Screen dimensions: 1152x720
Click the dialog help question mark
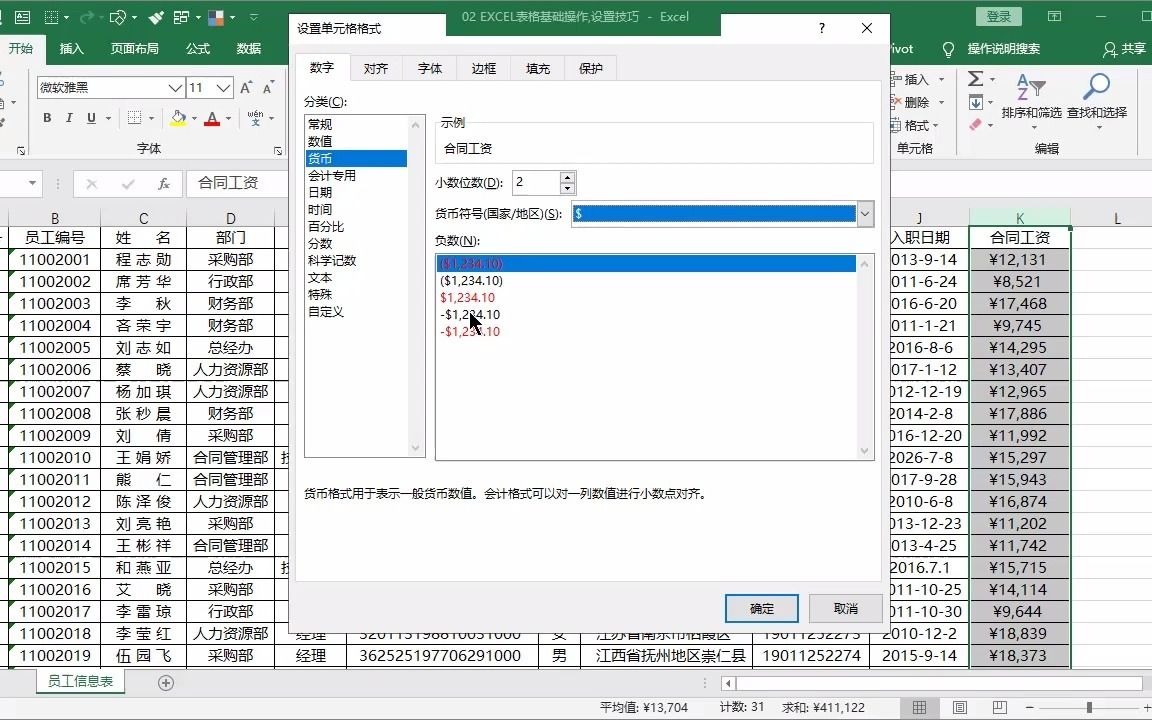coord(821,28)
